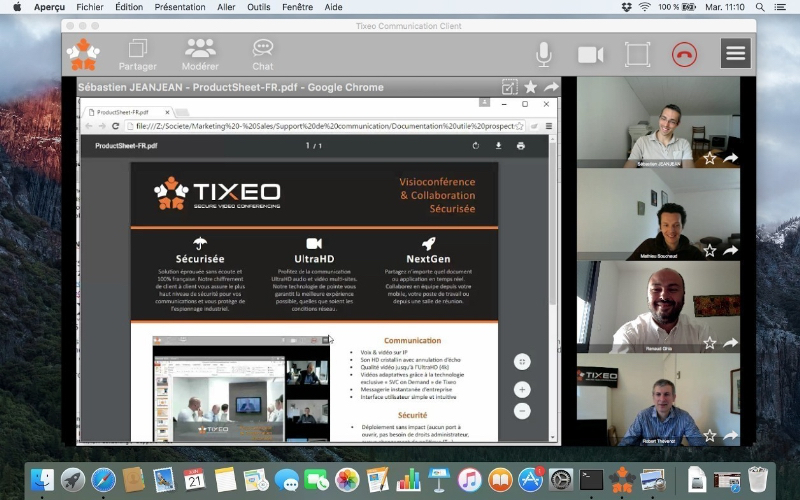Open Spotlight search in menu bar

(760, 7)
